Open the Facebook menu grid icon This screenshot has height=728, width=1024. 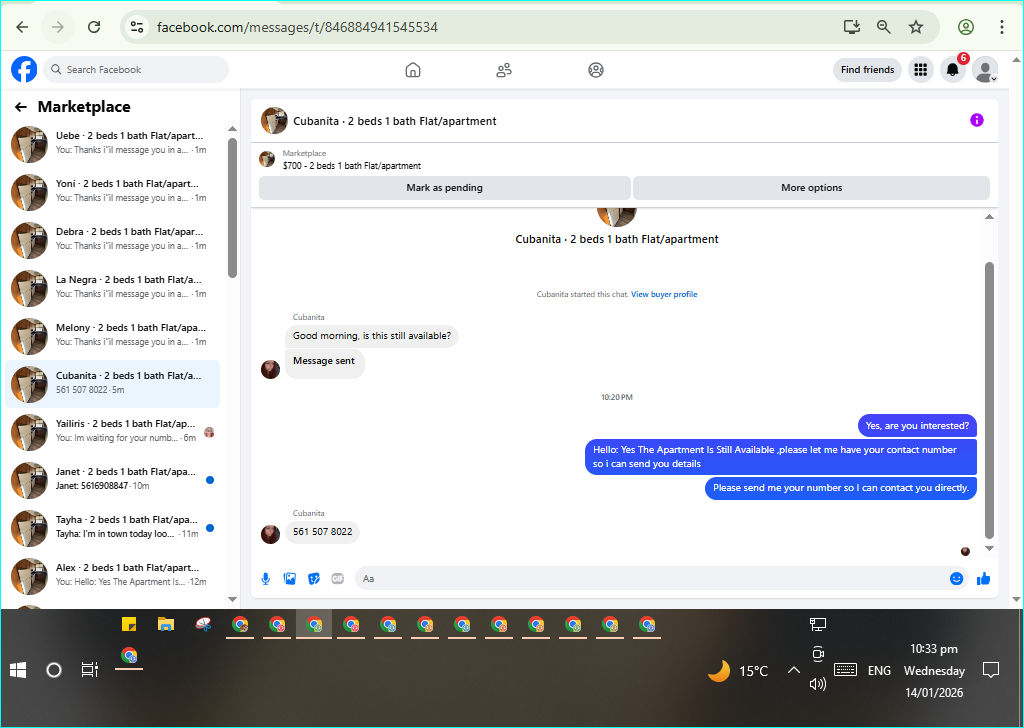point(920,69)
